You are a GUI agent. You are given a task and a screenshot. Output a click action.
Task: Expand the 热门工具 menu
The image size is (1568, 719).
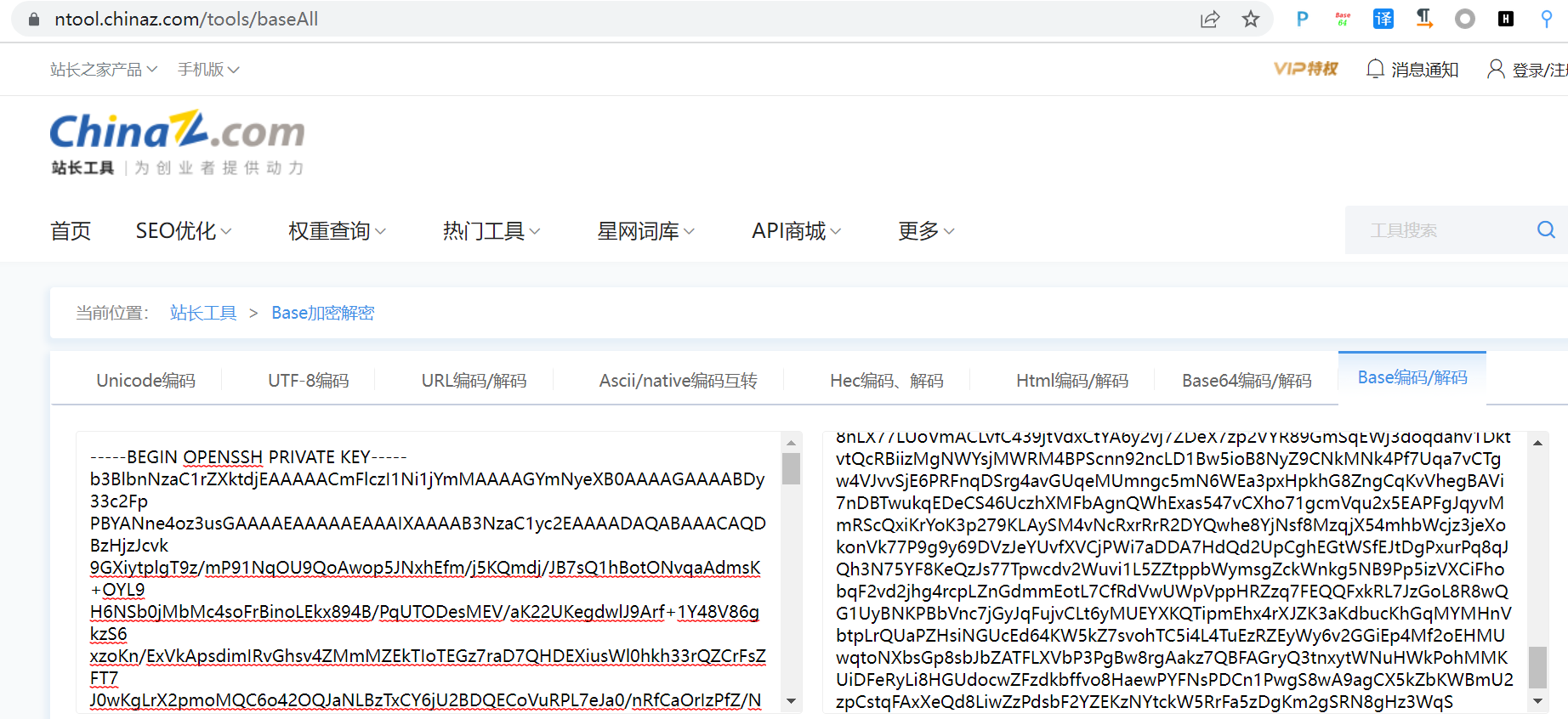(491, 230)
